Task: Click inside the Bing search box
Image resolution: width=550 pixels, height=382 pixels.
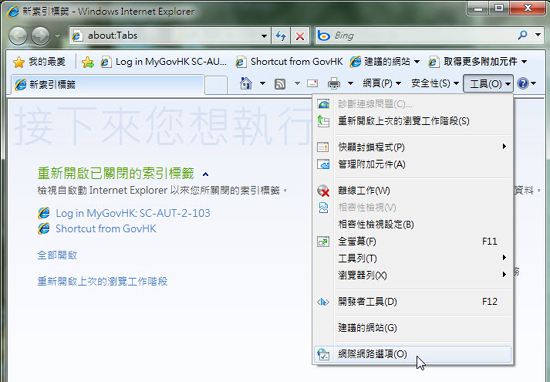Action: point(423,35)
